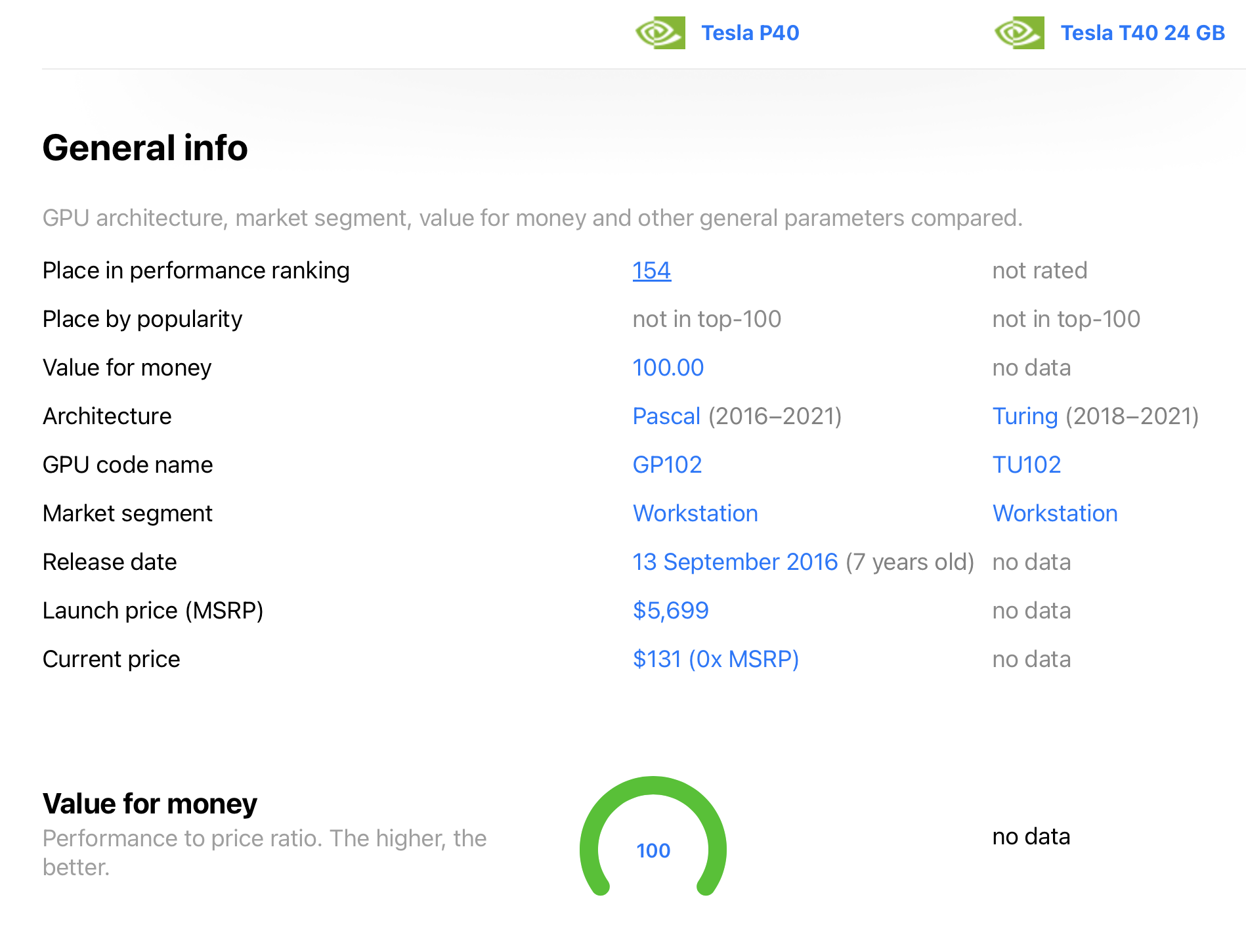This screenshot has width=1246, height=952.
Task: Click the 13 September 2016 release date
Action: tap(735, 562)
